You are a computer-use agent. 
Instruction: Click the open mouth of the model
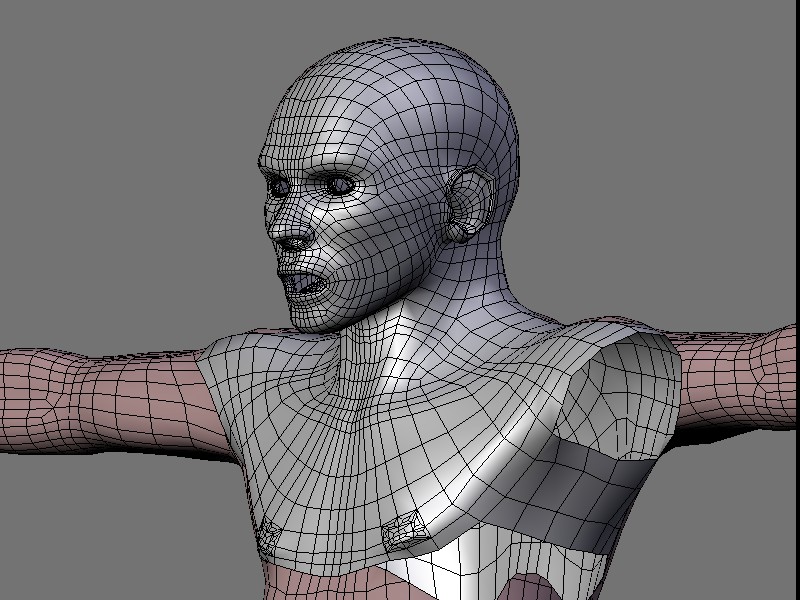[x=307, y=283]
